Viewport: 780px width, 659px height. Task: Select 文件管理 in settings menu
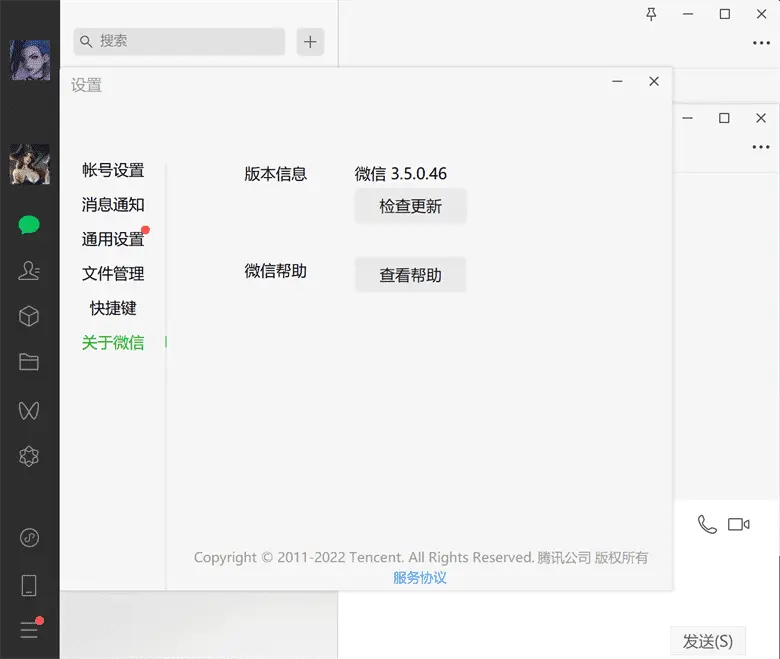[113, 273]
